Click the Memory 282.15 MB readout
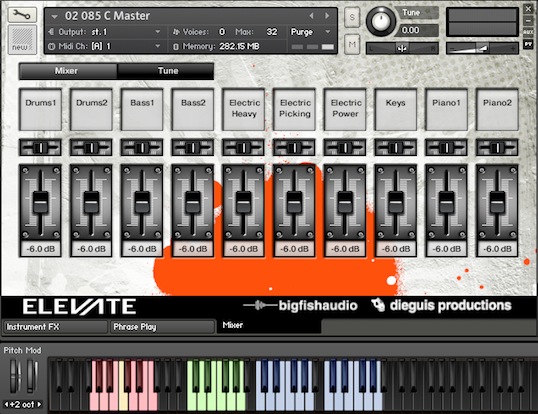538x414 pixels. [x=221, y=46]
